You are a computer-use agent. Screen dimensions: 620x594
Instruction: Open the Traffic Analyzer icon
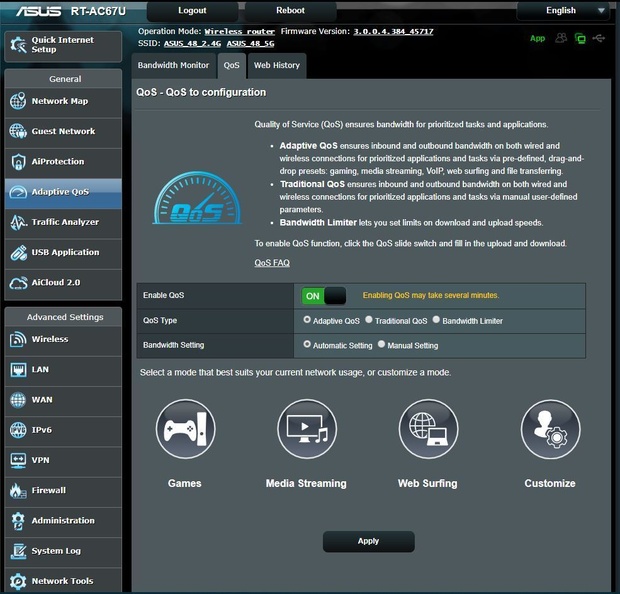18,222
